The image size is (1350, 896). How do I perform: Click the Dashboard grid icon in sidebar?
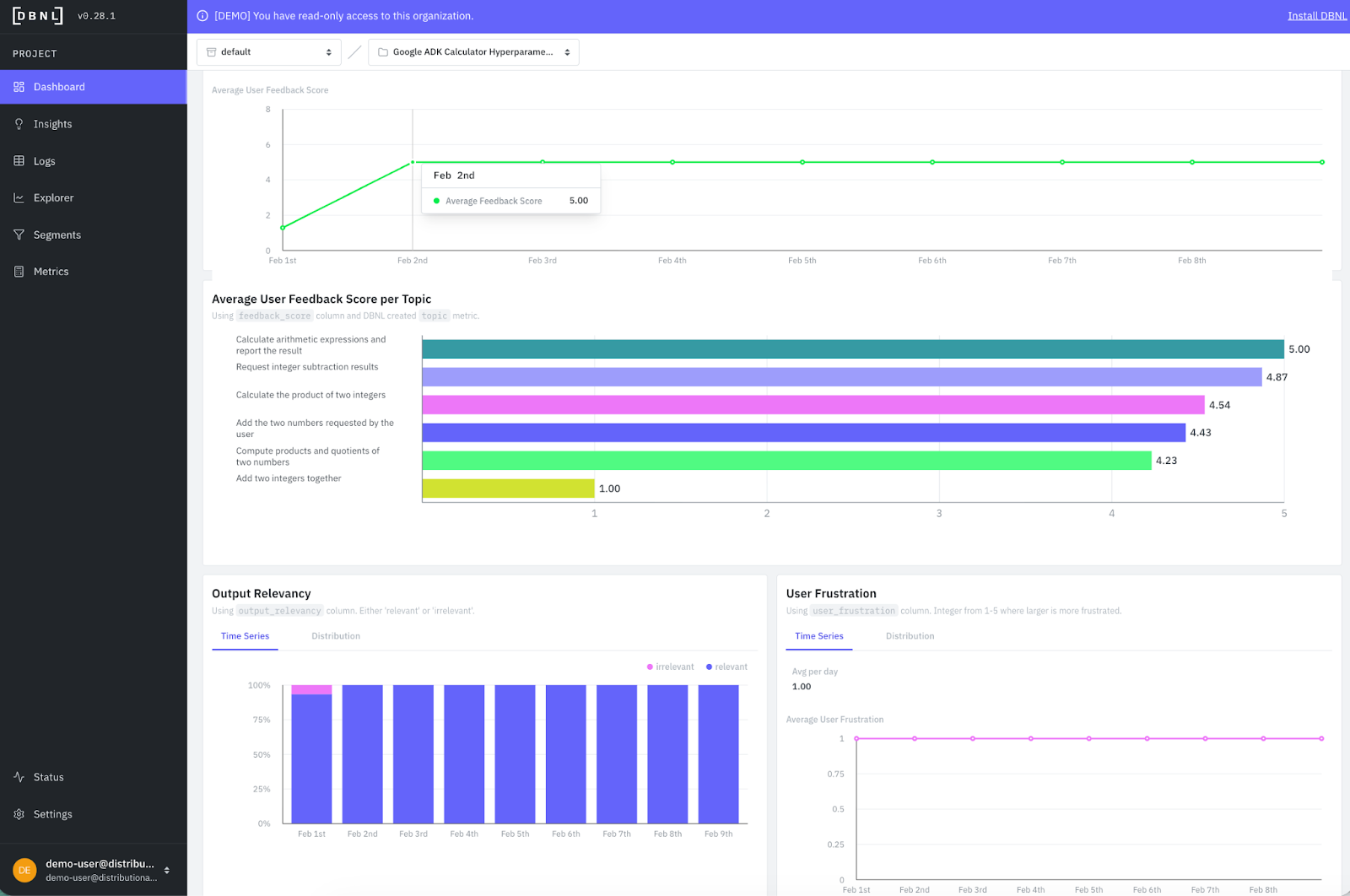(x=19, y=87)
